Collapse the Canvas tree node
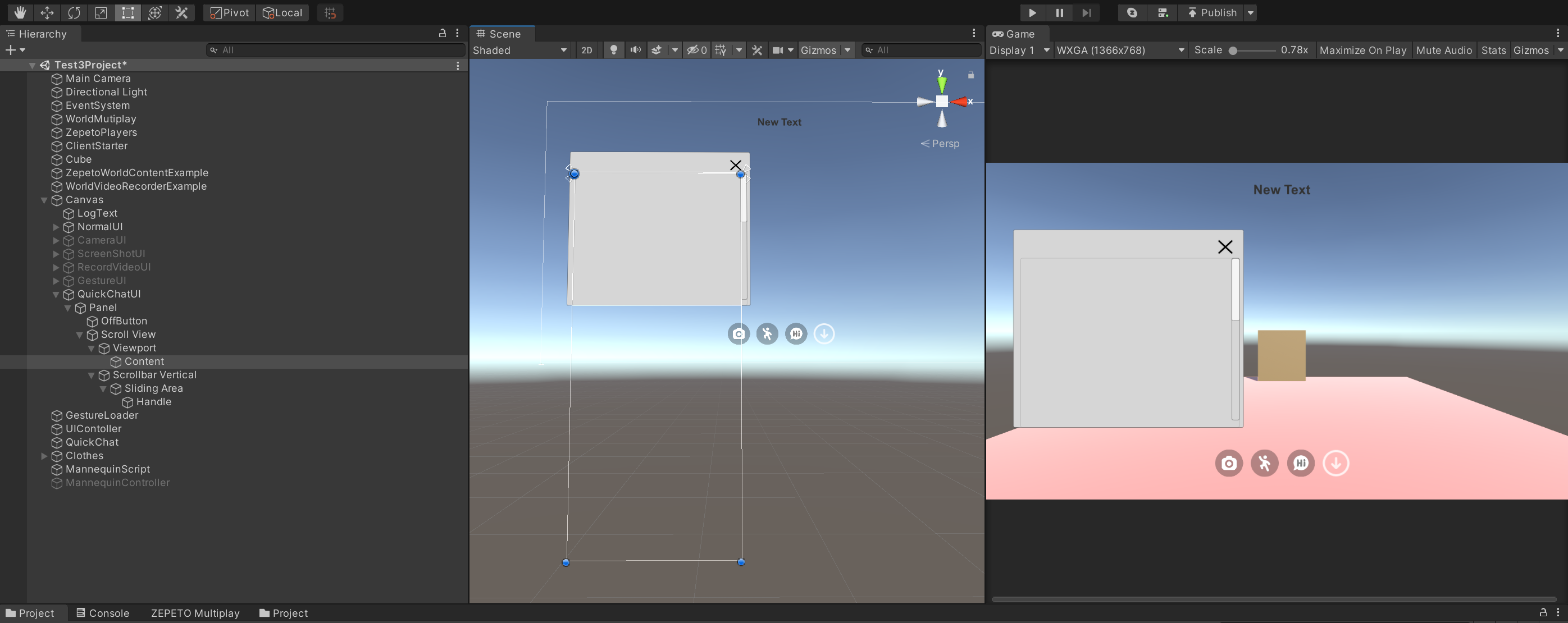This screenshot has height=623, width=1568. point(44,200)
